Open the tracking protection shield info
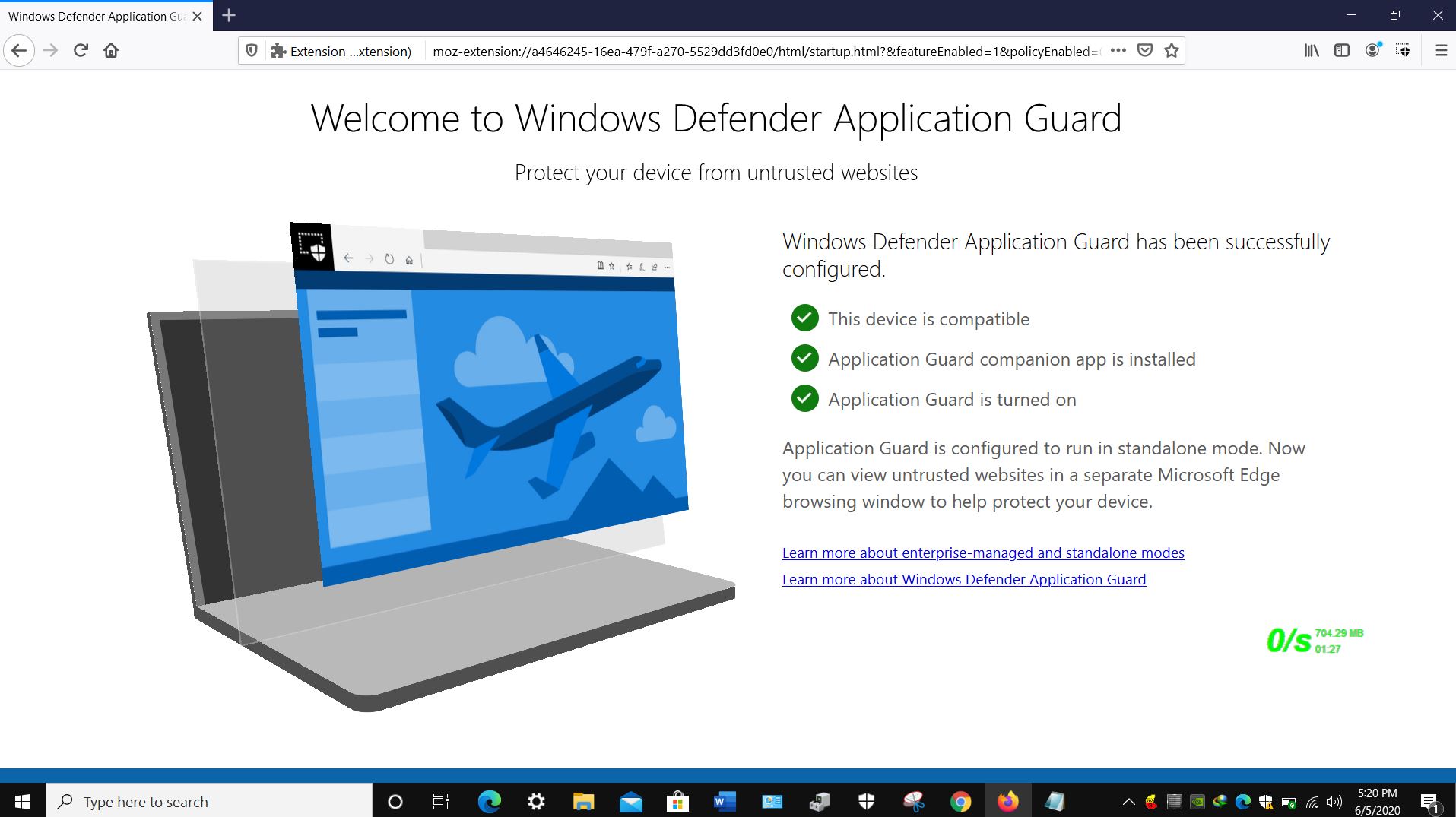1456x817 pixels. point(252,51)
